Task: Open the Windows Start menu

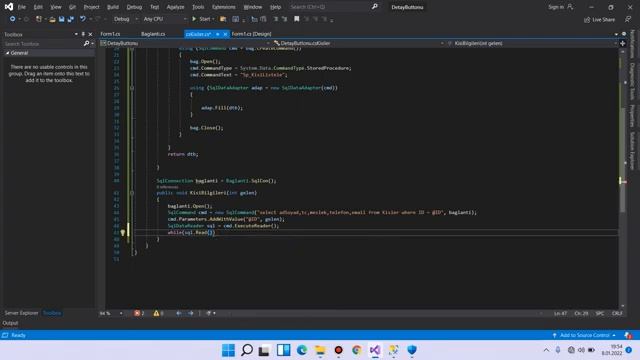Action: pos(228,350)
